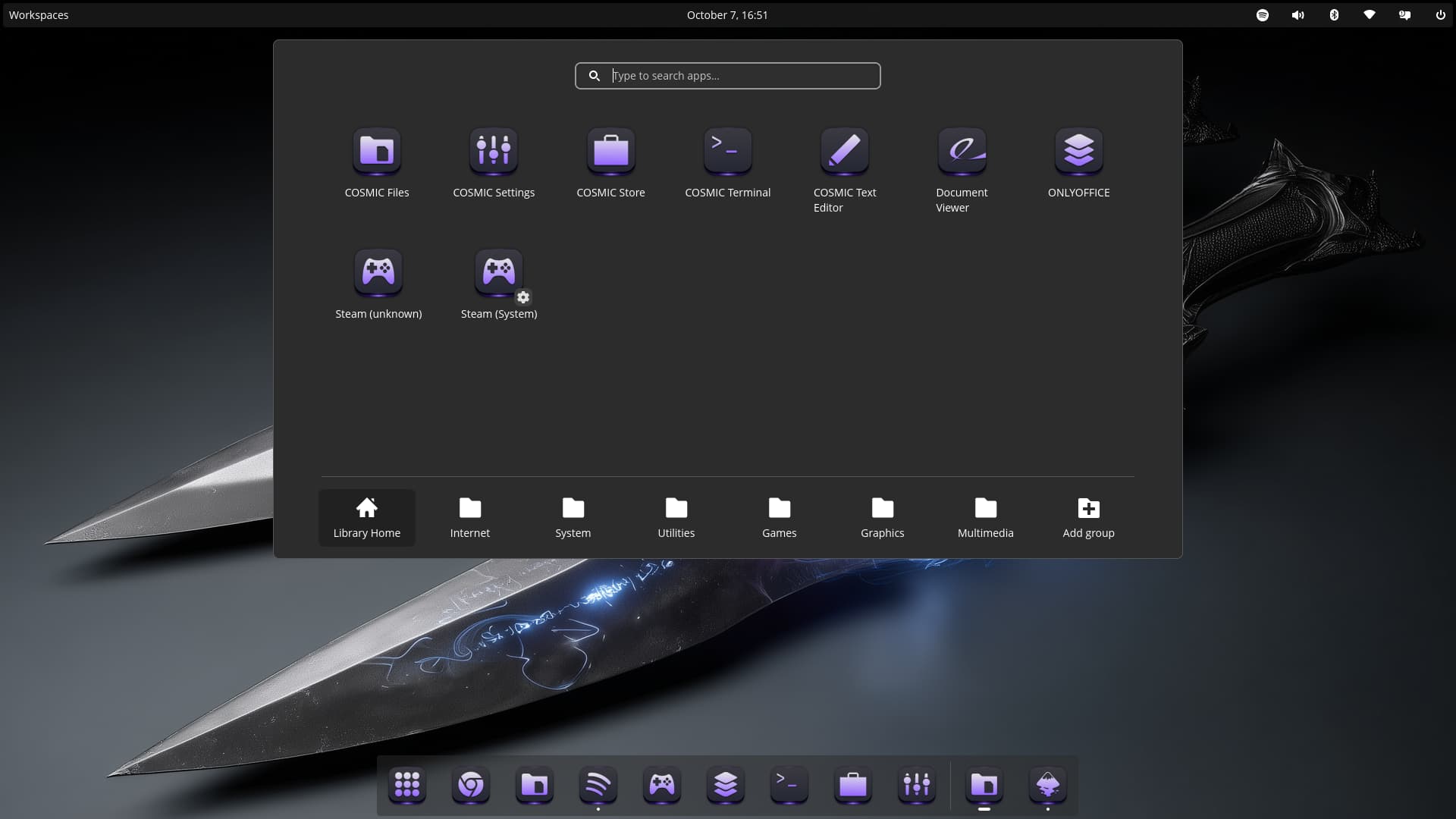Launch COSMIC Settings app
Image resolution: width=1456 pixels, height=819 pixels.
tap(494, 151)
